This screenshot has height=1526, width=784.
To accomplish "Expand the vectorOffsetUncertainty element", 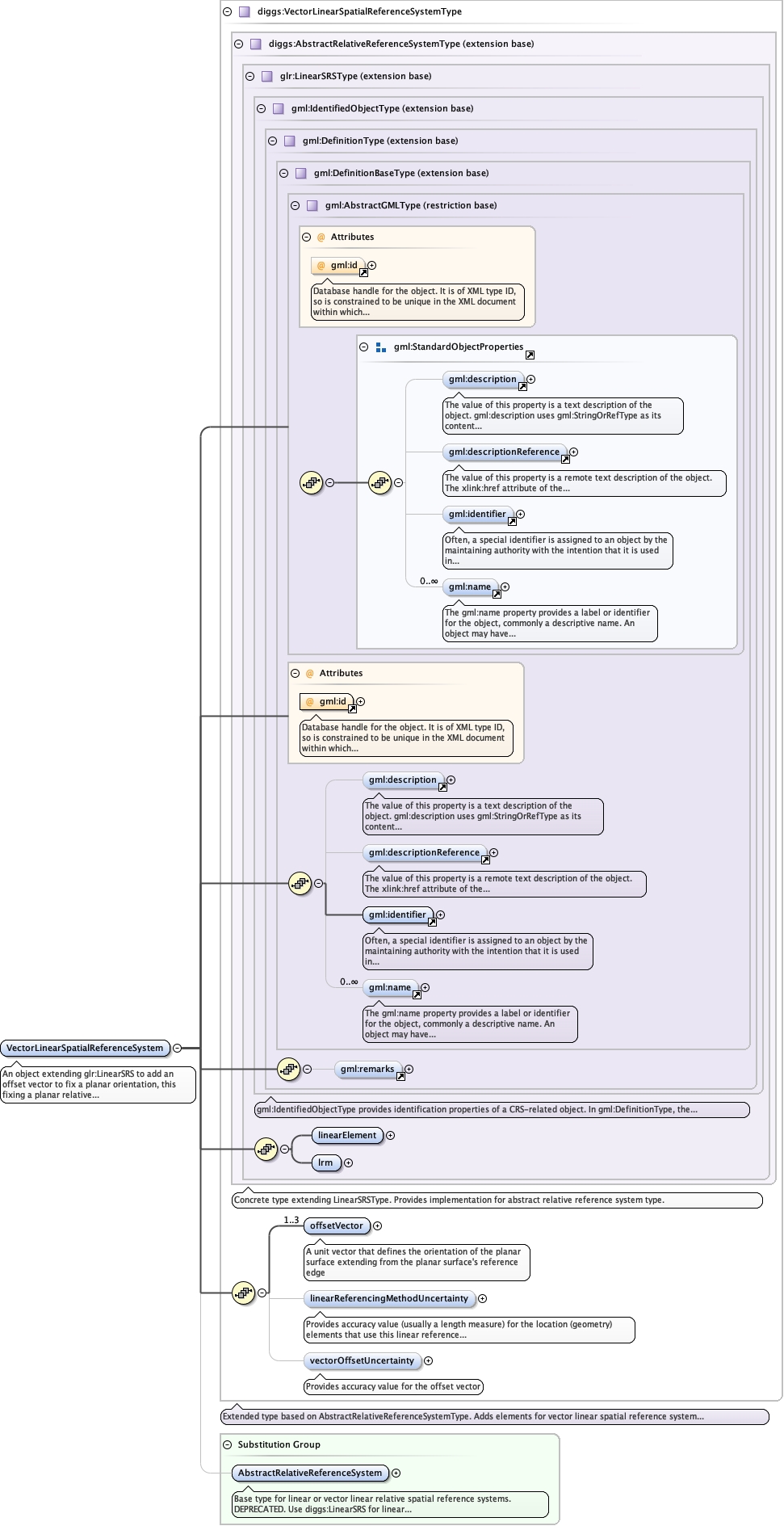I will pos(428,1360).
